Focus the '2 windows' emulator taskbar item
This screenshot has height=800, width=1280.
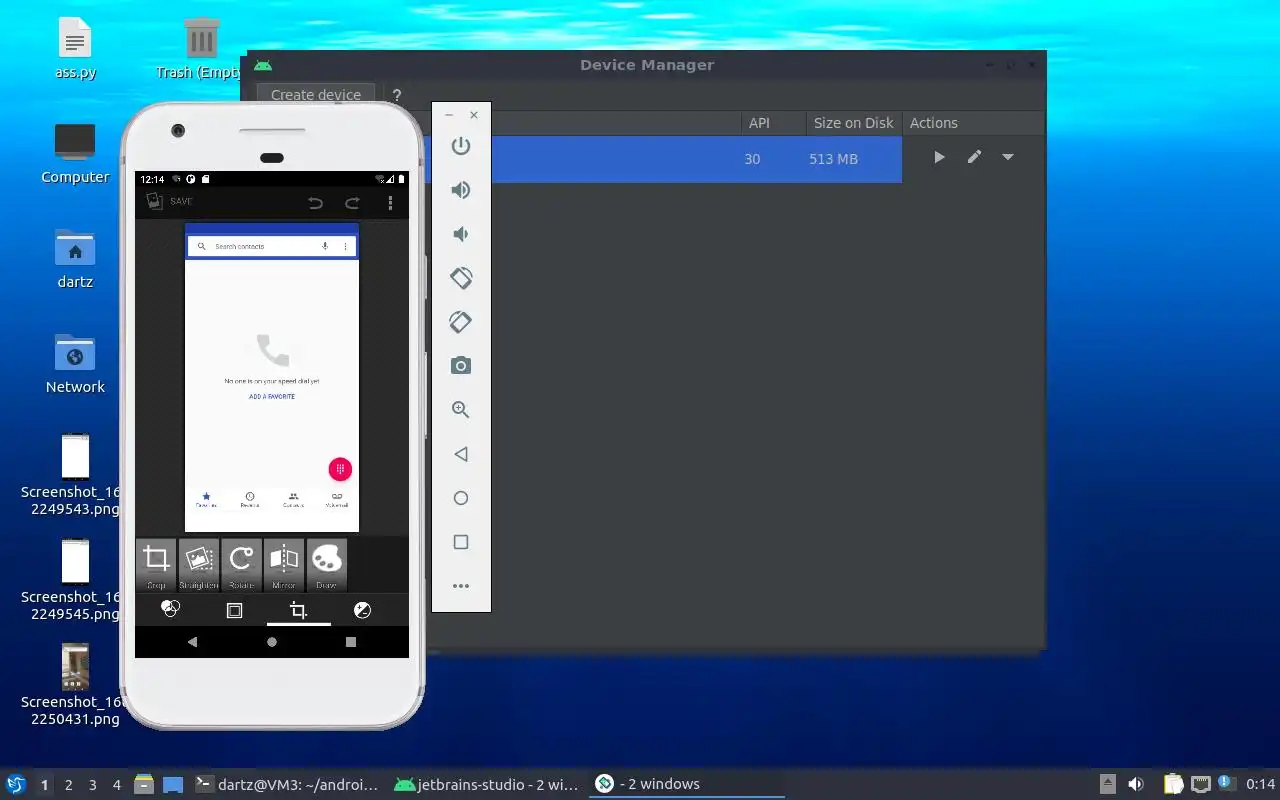click(x=685, y=785)
